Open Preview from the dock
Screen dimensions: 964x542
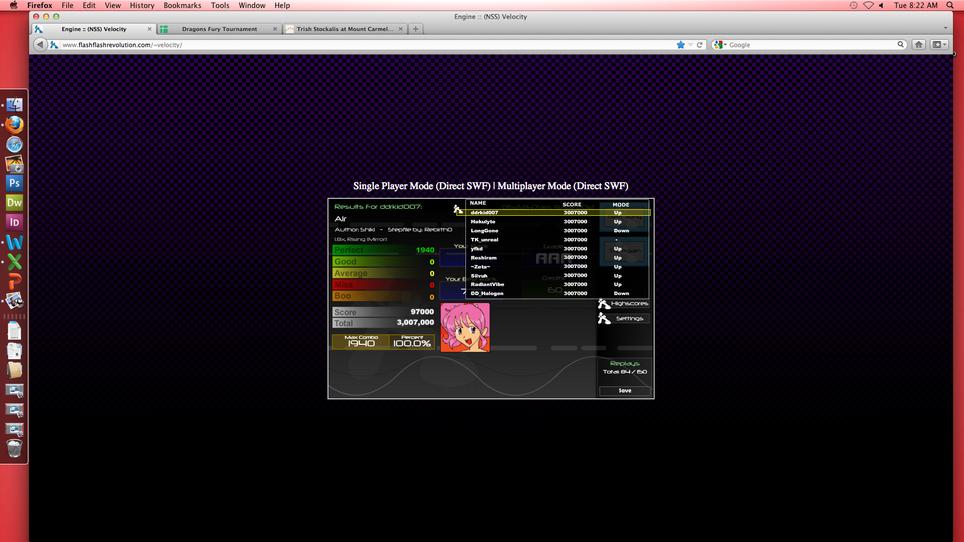14,300
